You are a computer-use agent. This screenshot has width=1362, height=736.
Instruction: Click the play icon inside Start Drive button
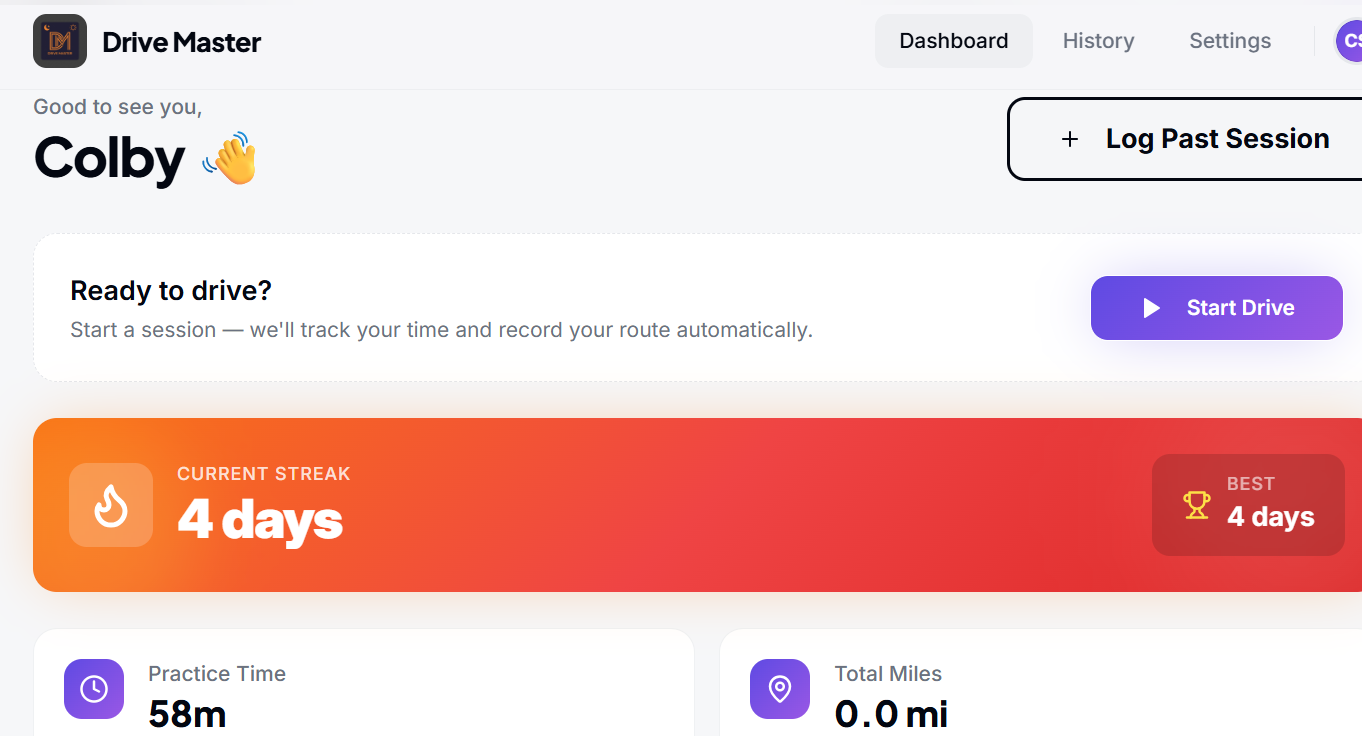tap(1152, 307)
